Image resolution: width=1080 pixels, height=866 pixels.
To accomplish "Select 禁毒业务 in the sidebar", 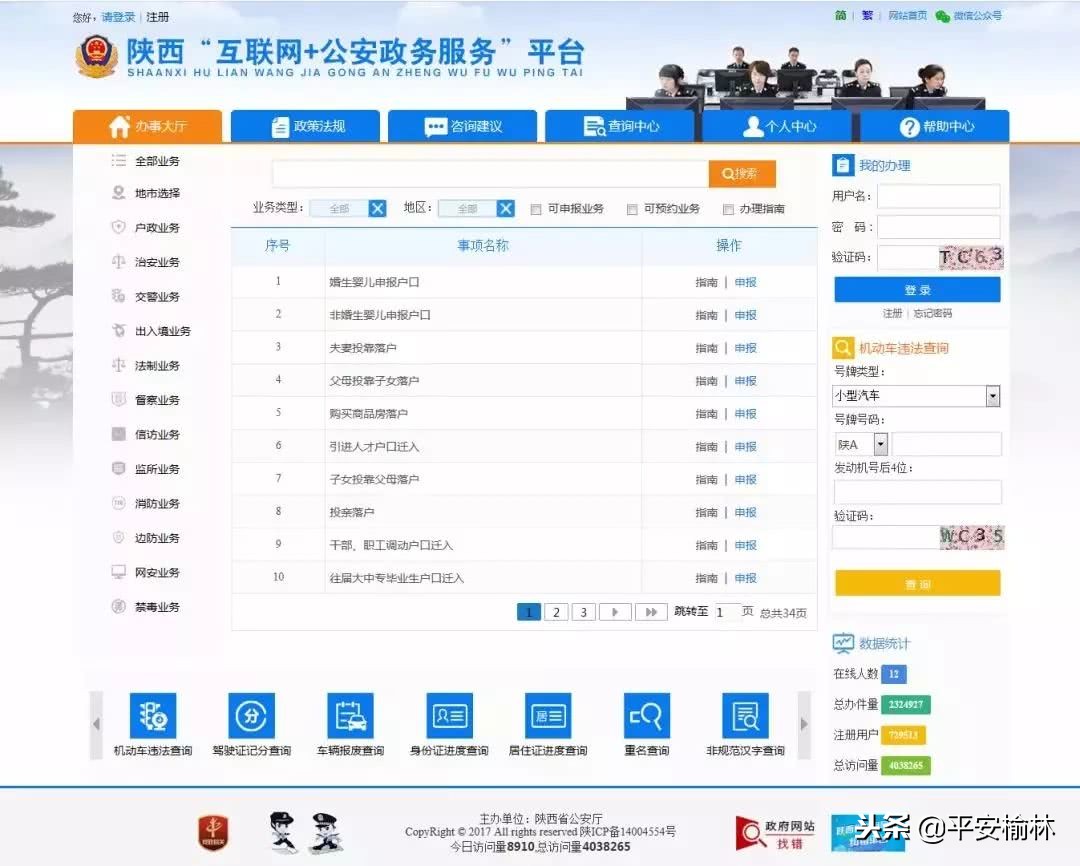I will click(157, 606).
